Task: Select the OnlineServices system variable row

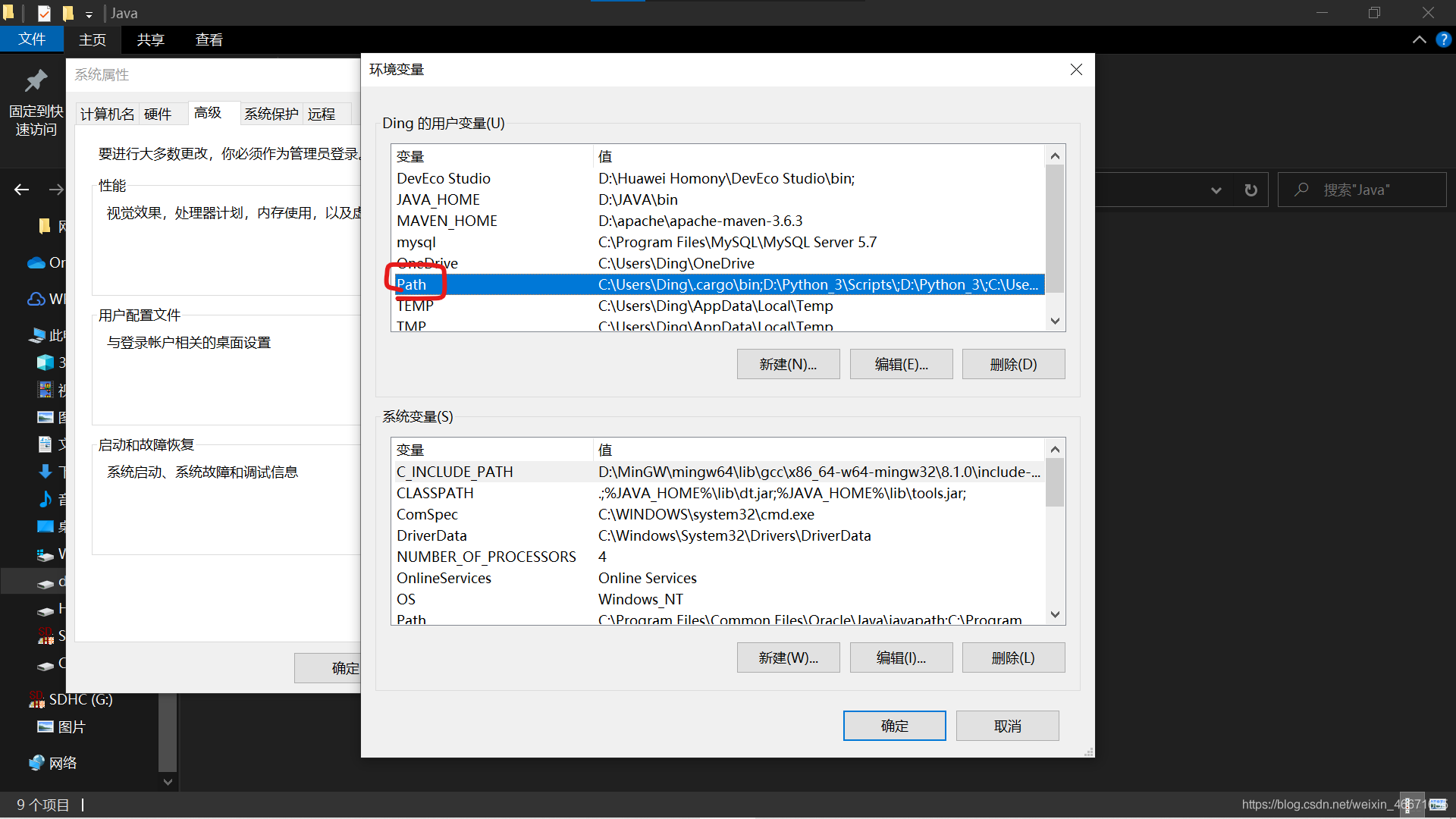Action: (718, 578)
